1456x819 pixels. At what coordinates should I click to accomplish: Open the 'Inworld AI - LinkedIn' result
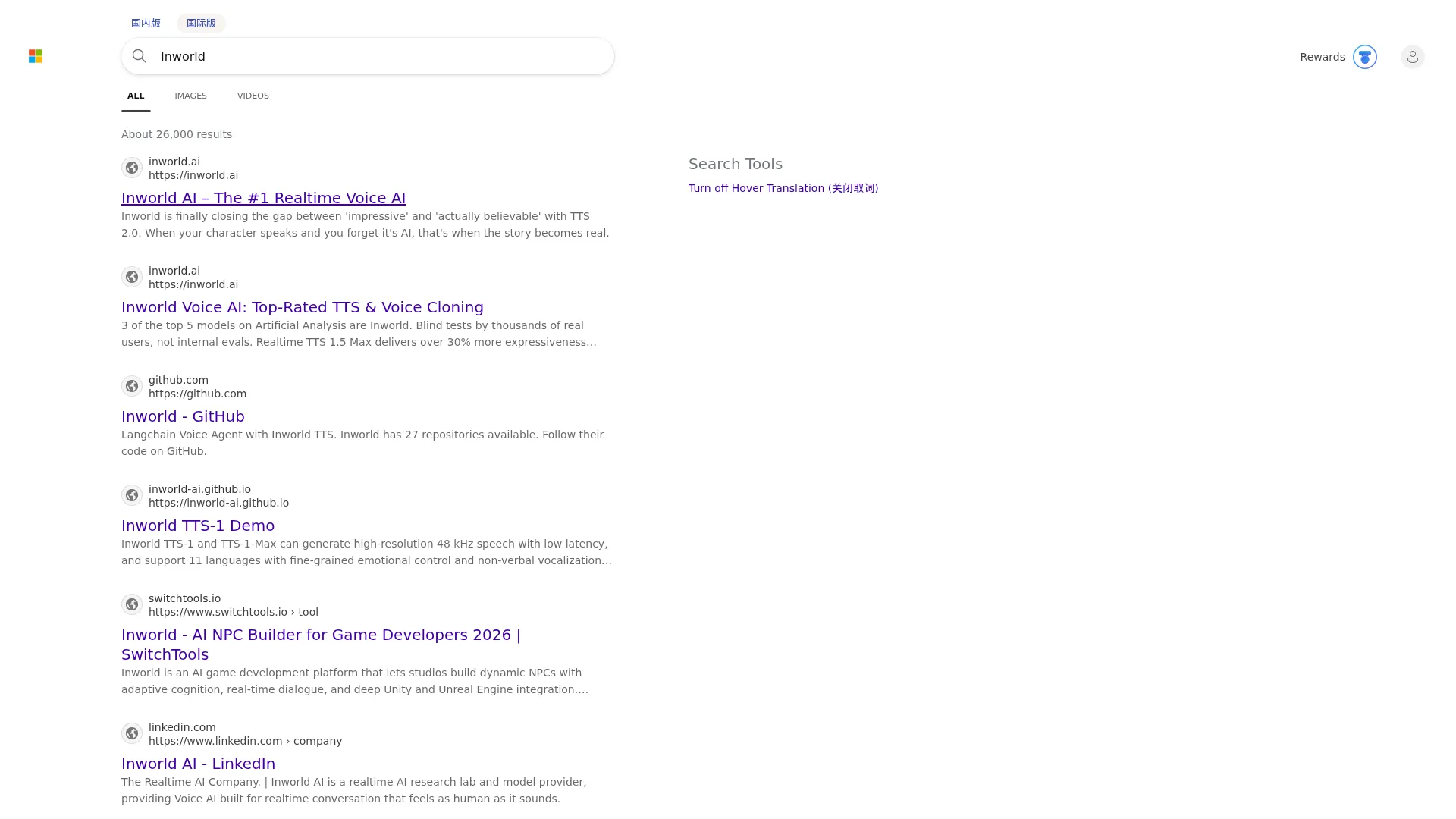198,764
